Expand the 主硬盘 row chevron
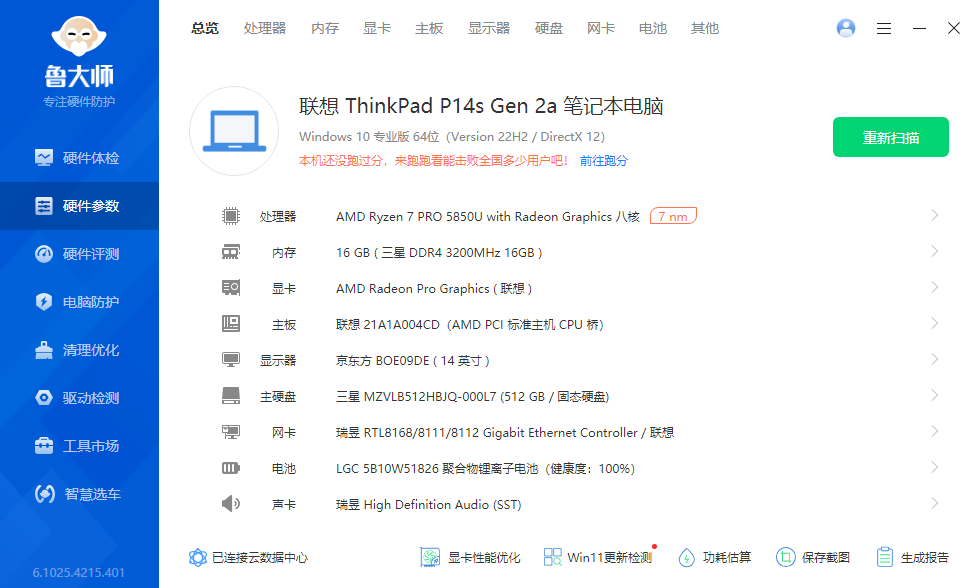The image size is (978, 588). click(x=934, y=396)
